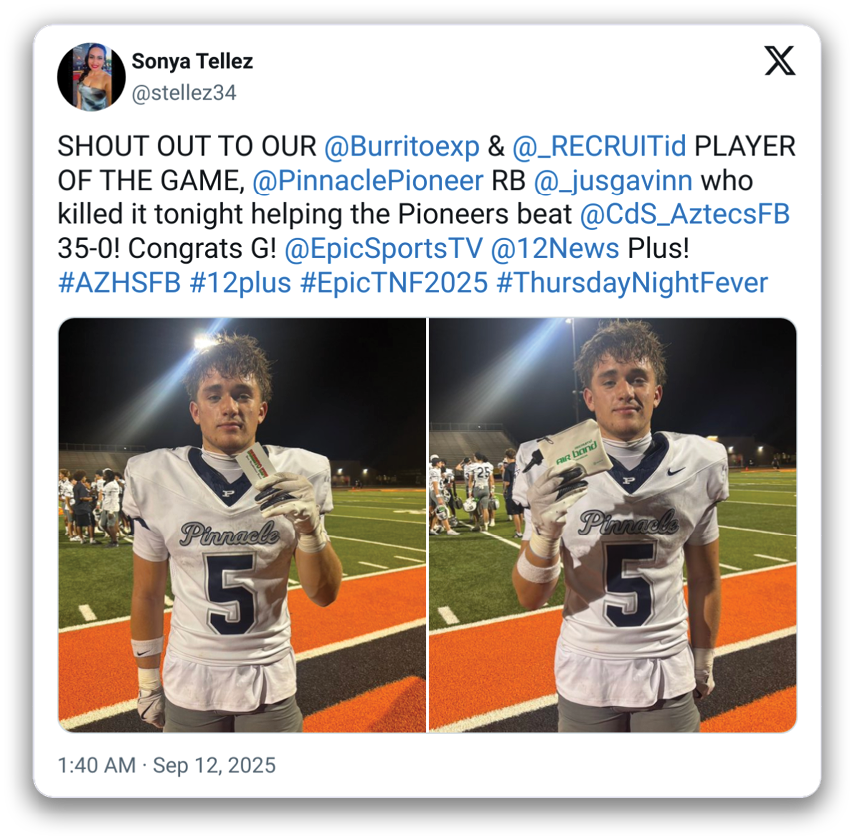The height and width of the screenshot is (840, 854).
Task: Visit the @PinnaclePioneer mention
Action: [368, 181]
